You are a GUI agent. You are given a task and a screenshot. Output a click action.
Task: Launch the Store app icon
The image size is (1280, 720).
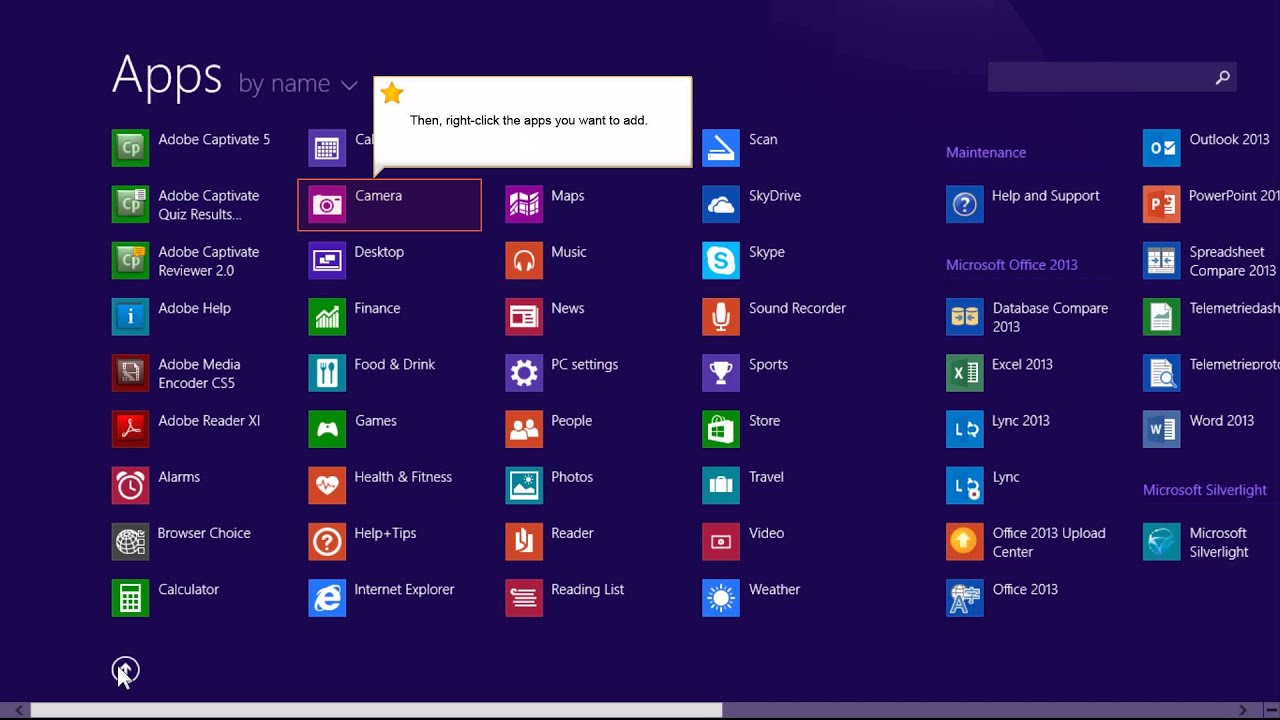click(x=721, y=429)
